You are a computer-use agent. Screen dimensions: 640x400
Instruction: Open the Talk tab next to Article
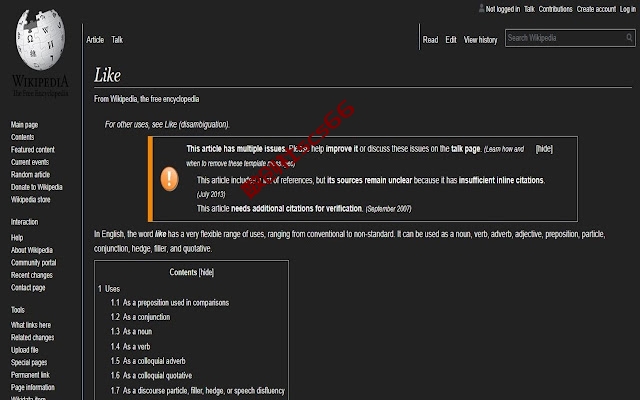coord(117,40)
